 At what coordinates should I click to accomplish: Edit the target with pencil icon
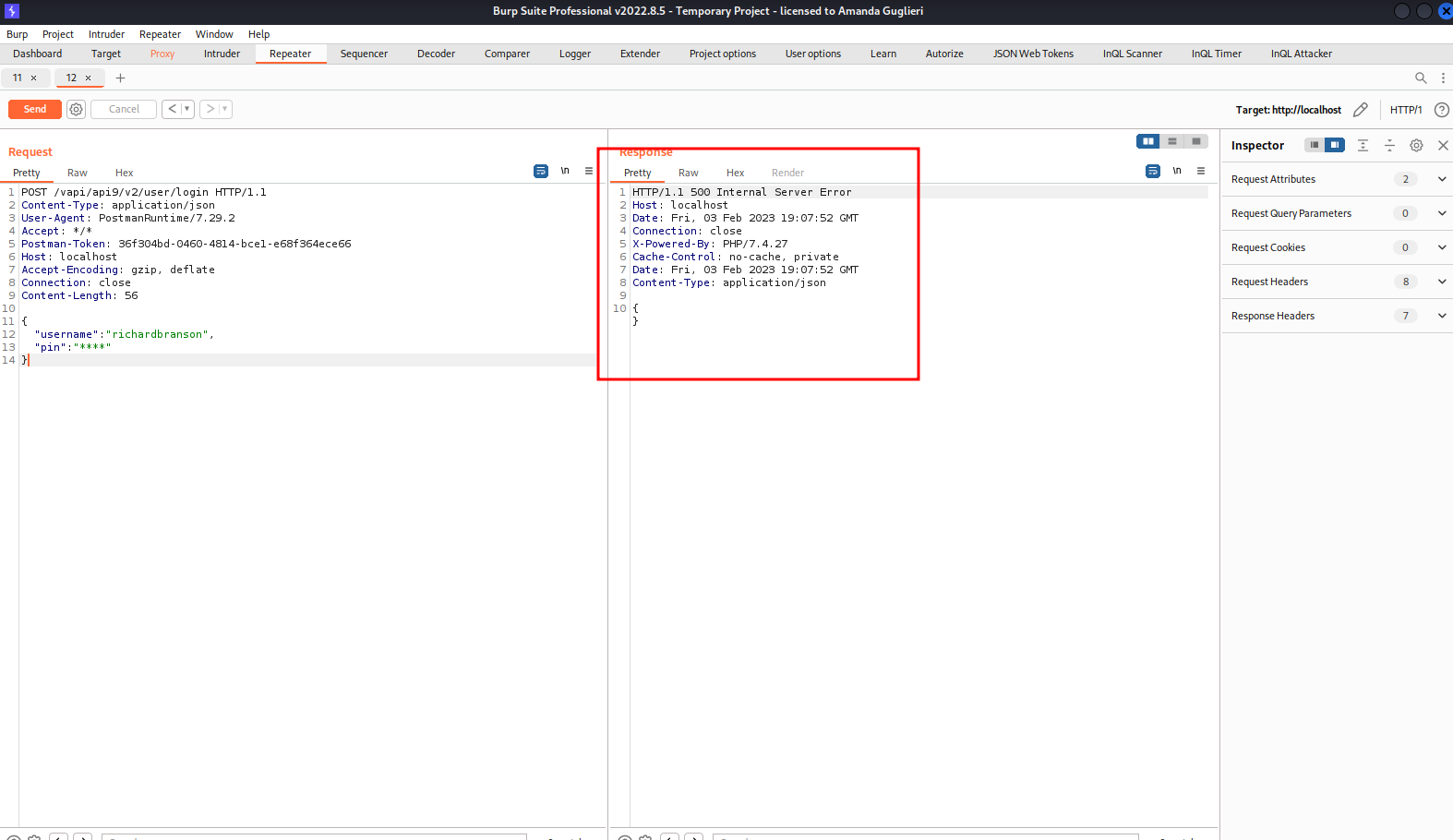coord(1361,110)
